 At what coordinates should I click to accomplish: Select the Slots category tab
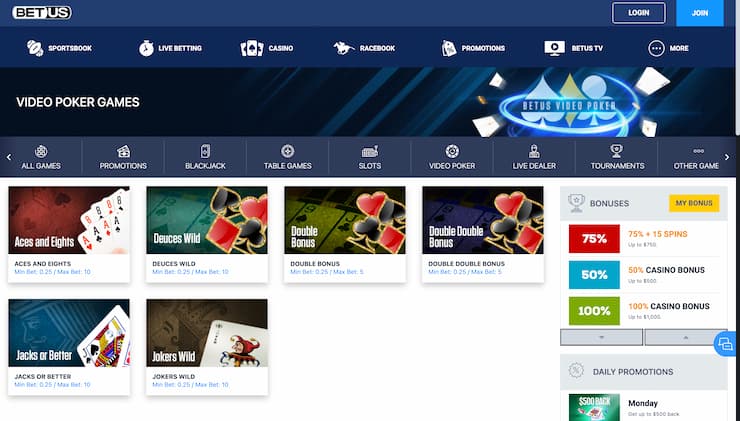370,157
